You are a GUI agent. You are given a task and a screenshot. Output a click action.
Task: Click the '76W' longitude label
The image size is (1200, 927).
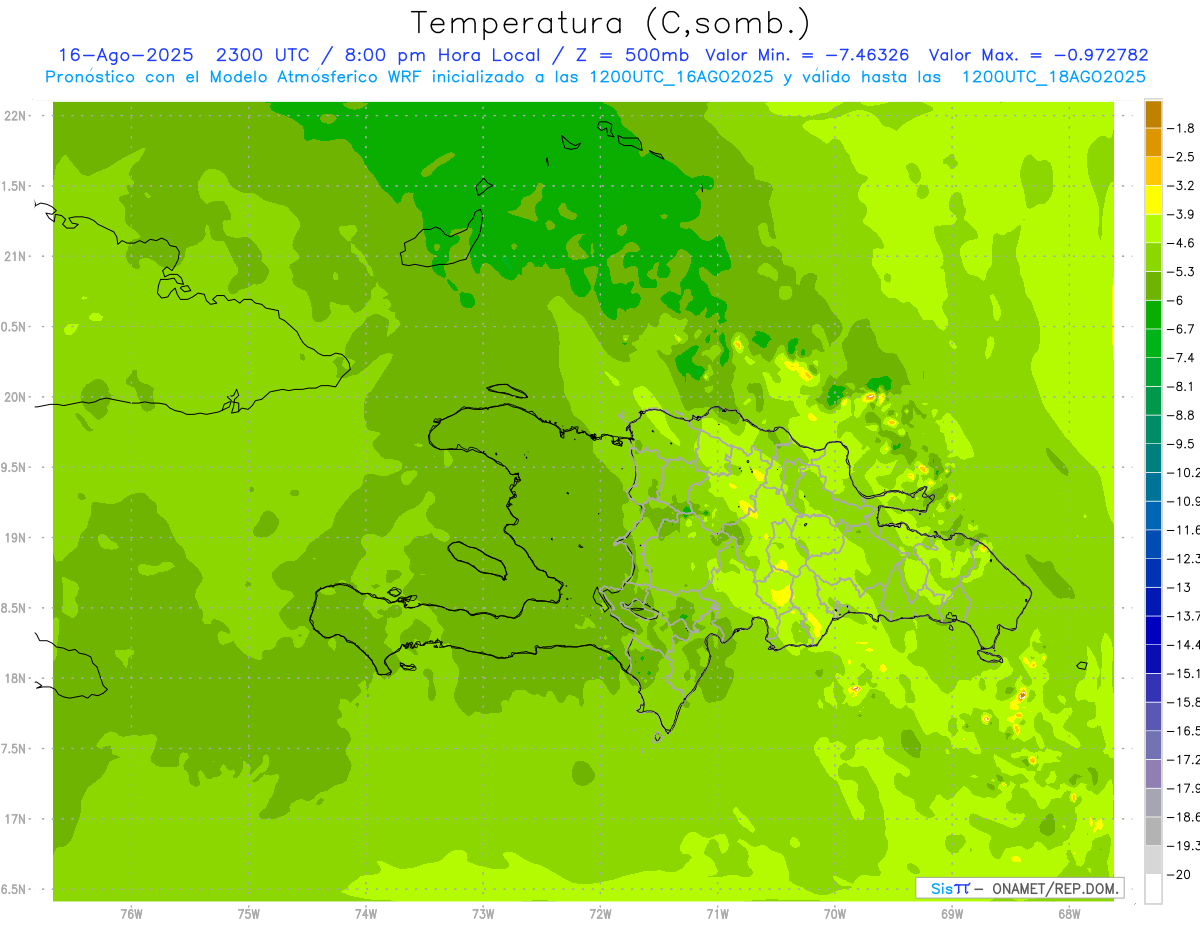pyautogui.click(x=131, y=913)
